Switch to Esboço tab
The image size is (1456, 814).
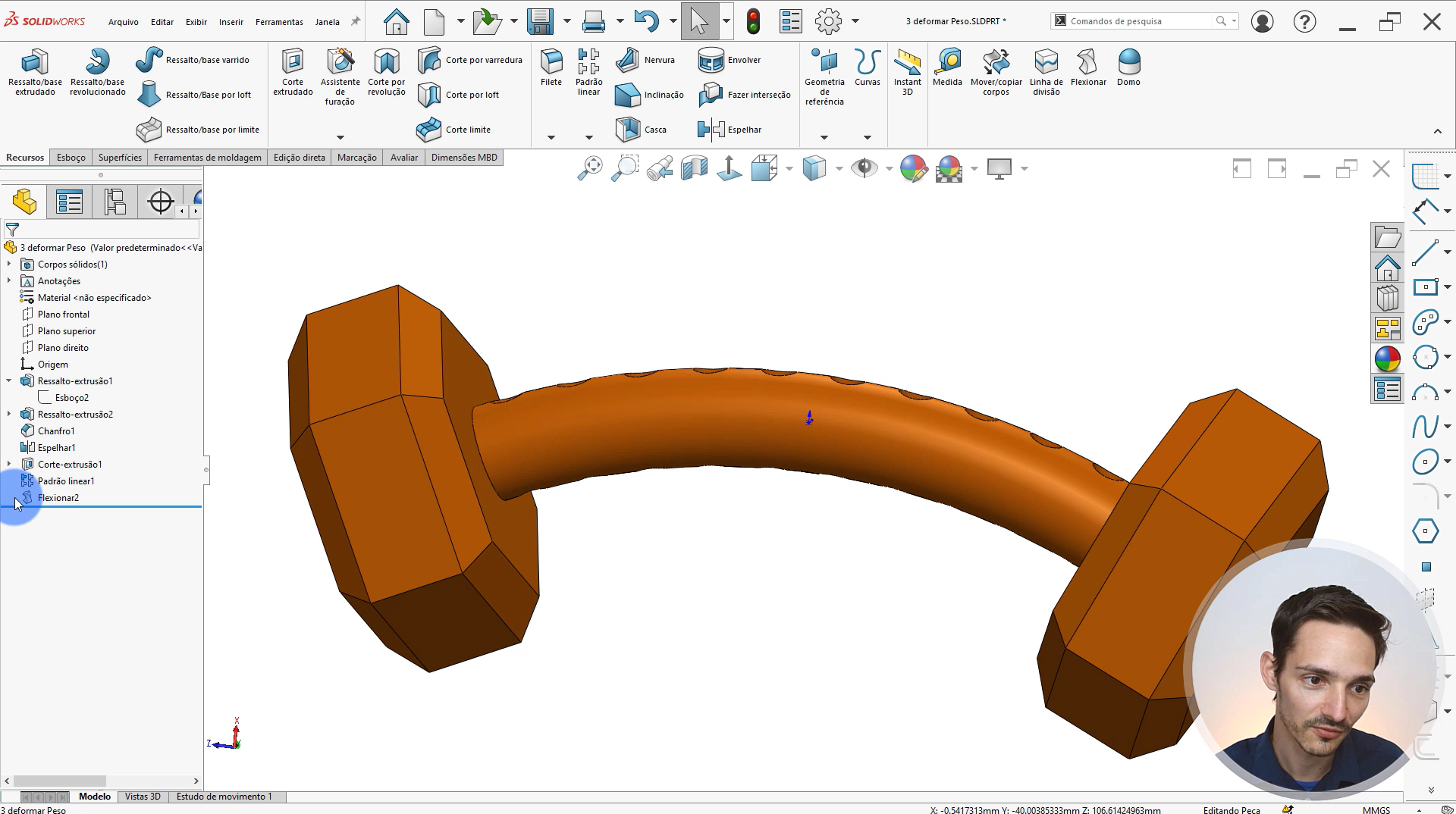point(71,158)
